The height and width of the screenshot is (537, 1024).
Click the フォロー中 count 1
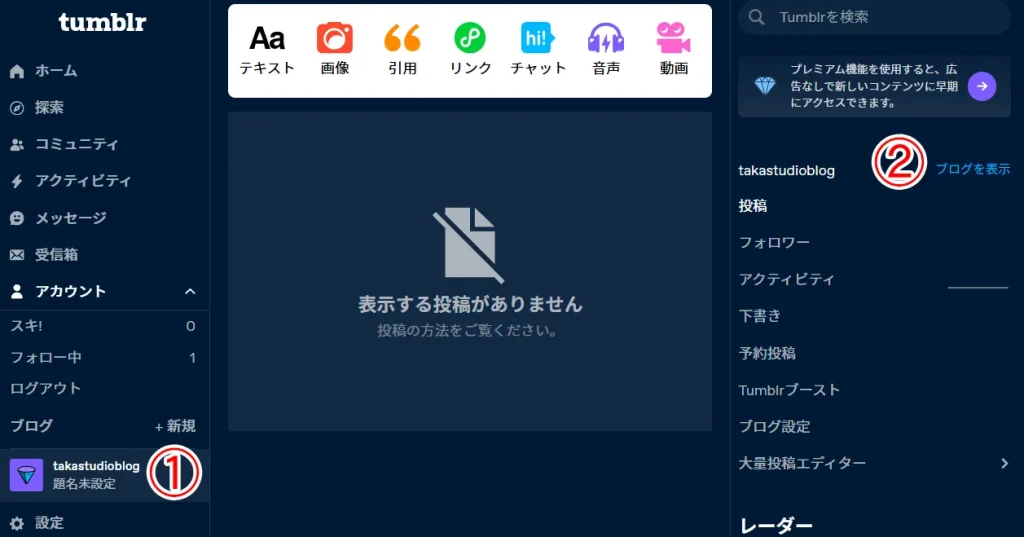192,357
